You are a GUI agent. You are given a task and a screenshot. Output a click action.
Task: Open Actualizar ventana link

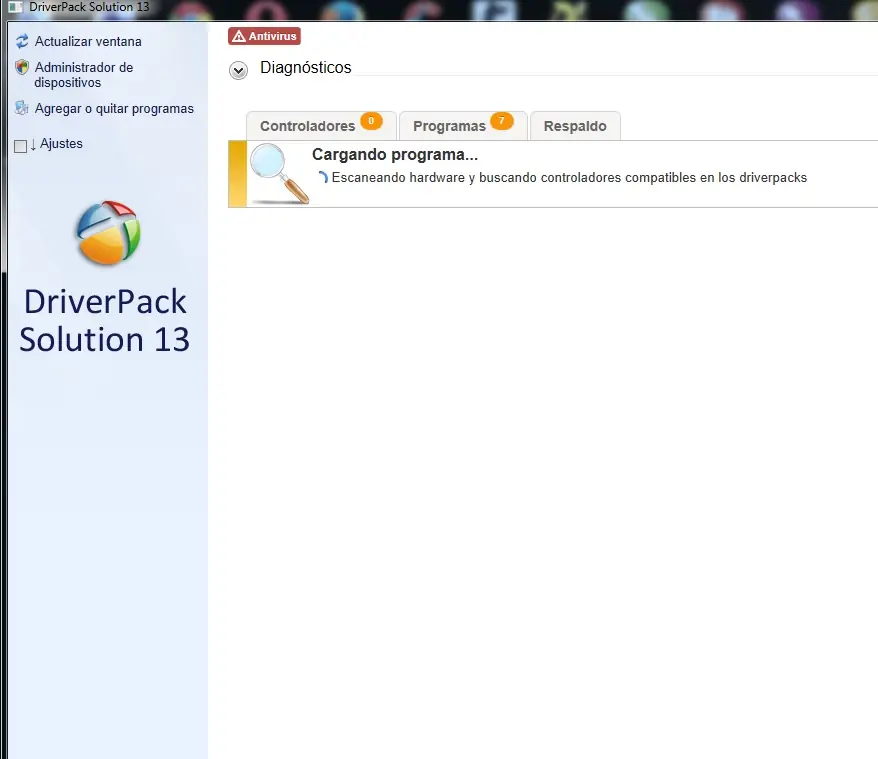point(88,41)
